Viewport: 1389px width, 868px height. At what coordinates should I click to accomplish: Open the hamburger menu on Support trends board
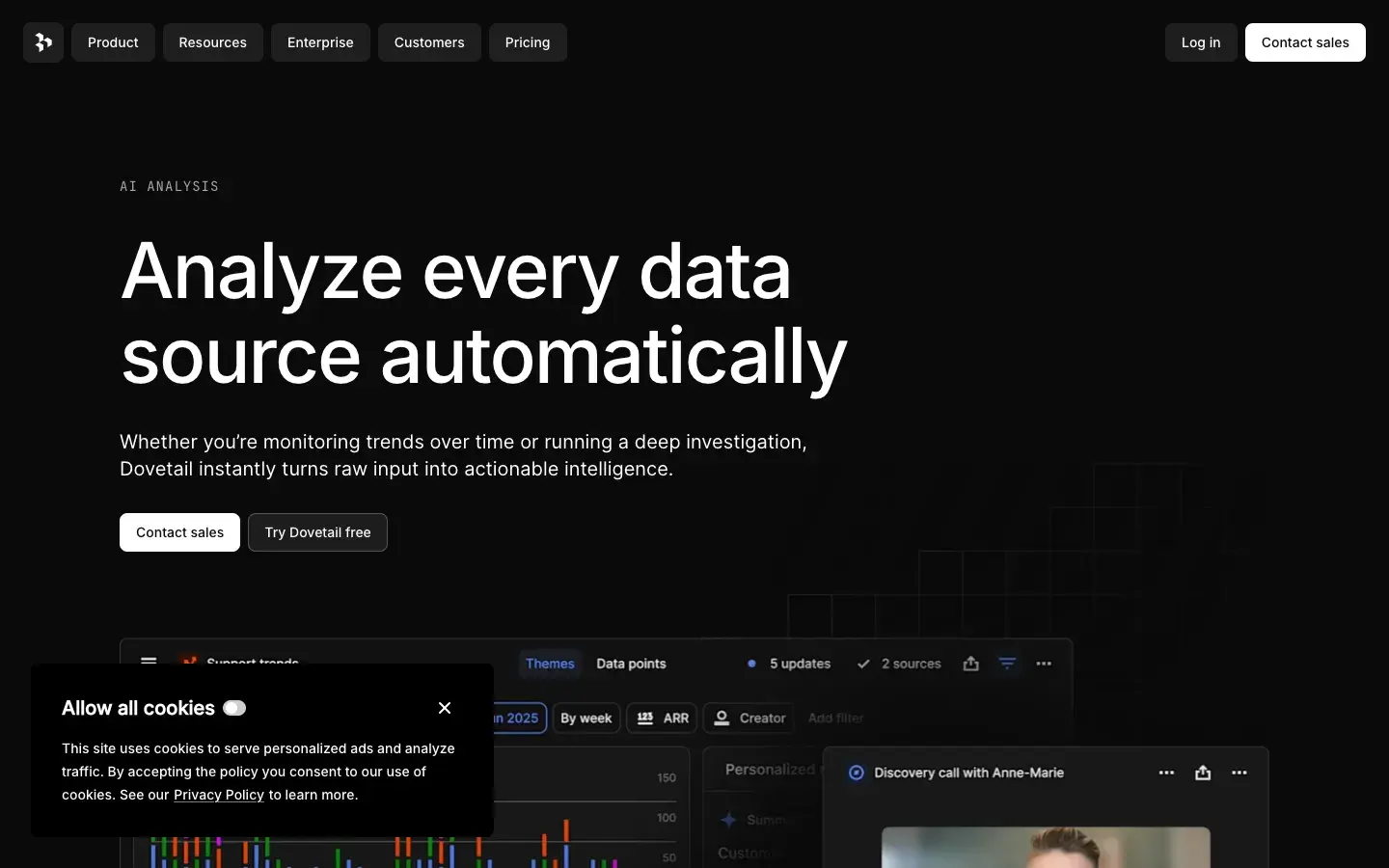click(x=150, y=663)
